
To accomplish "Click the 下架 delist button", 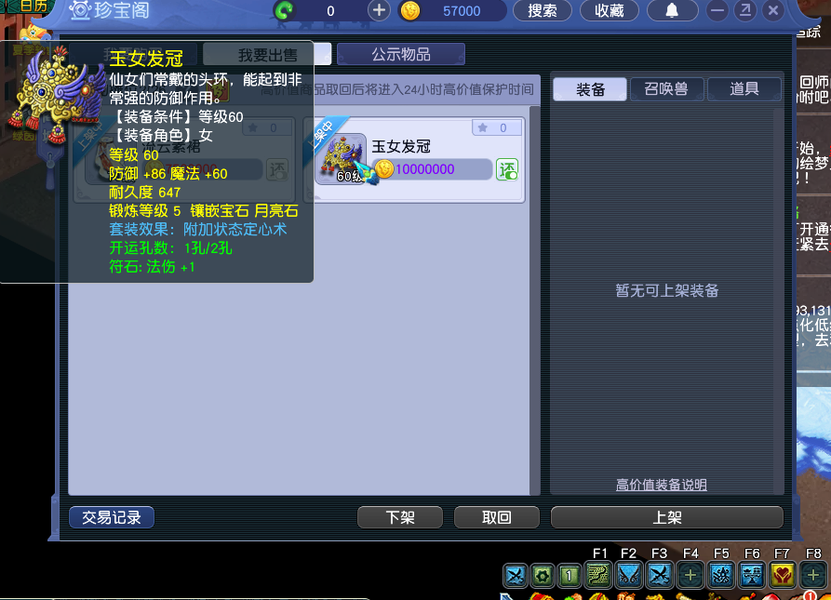I will 400,517.
